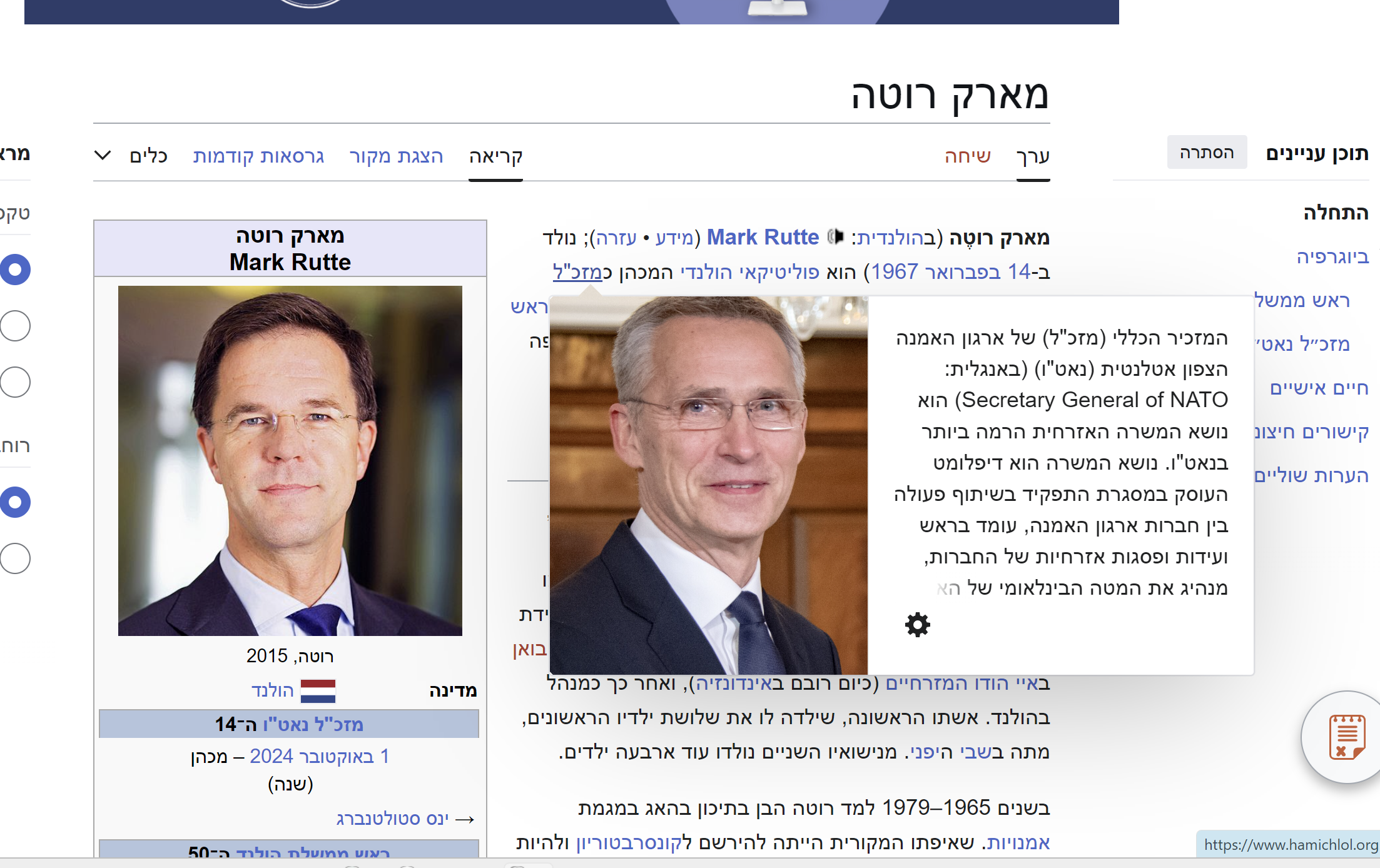Open ביוגרפיה in table of contents
Screen dimensions: 1380x868
click(1332, 256)
